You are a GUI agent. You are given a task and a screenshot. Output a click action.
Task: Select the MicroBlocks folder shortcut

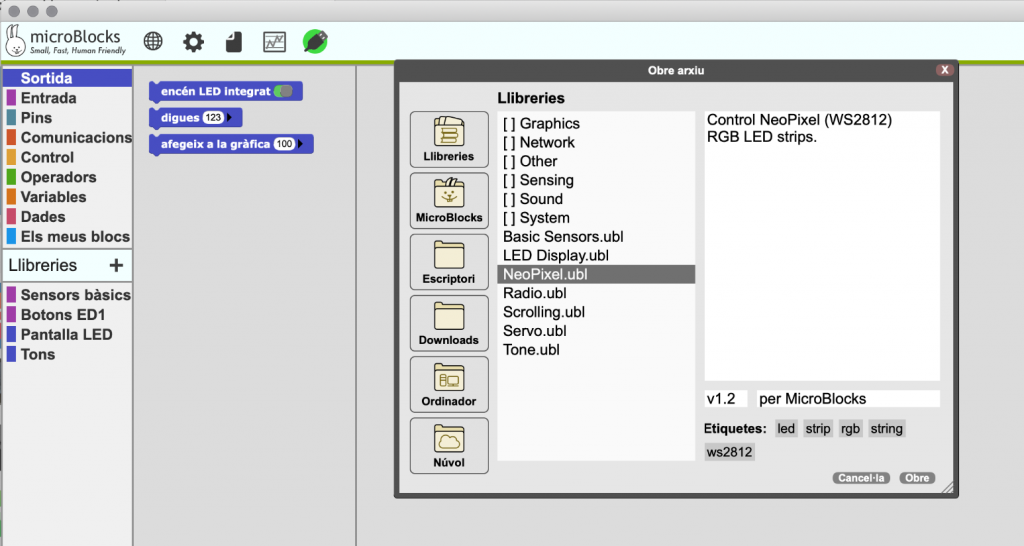[449, 201]
